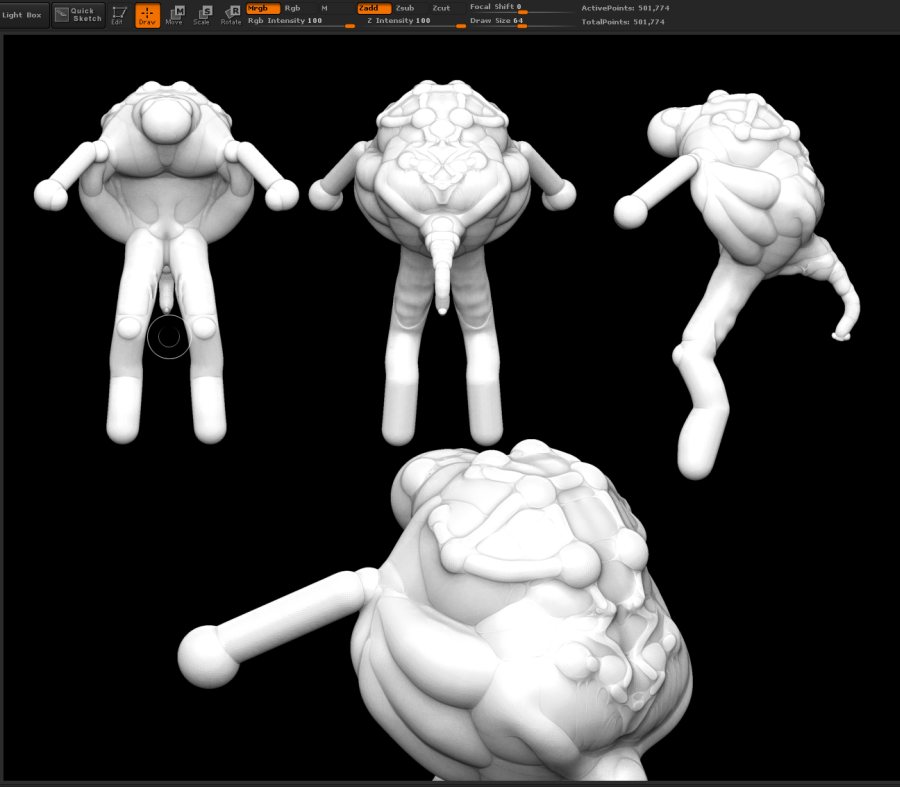900x787 pixels.
Task: Enable Zsub sculpting mode
Action: coord(405,9)
